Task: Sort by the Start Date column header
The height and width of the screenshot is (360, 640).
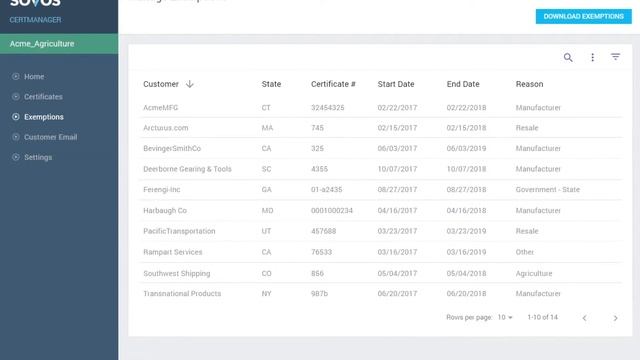Action: click(x=396, y=84)
